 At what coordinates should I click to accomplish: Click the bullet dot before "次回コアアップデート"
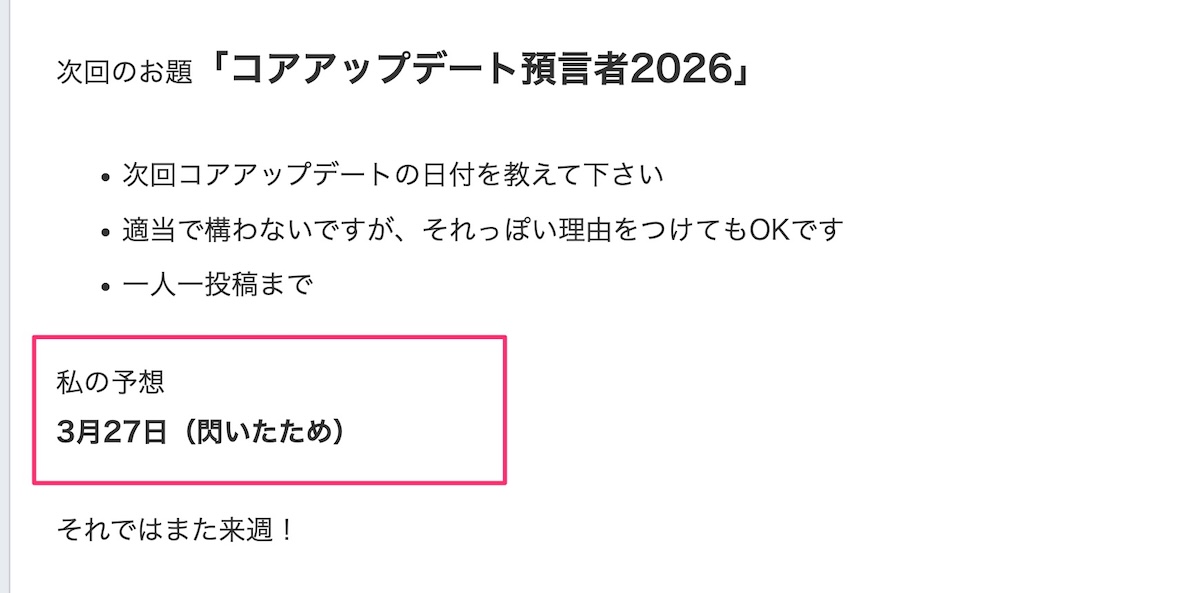(x=106, y=177)
